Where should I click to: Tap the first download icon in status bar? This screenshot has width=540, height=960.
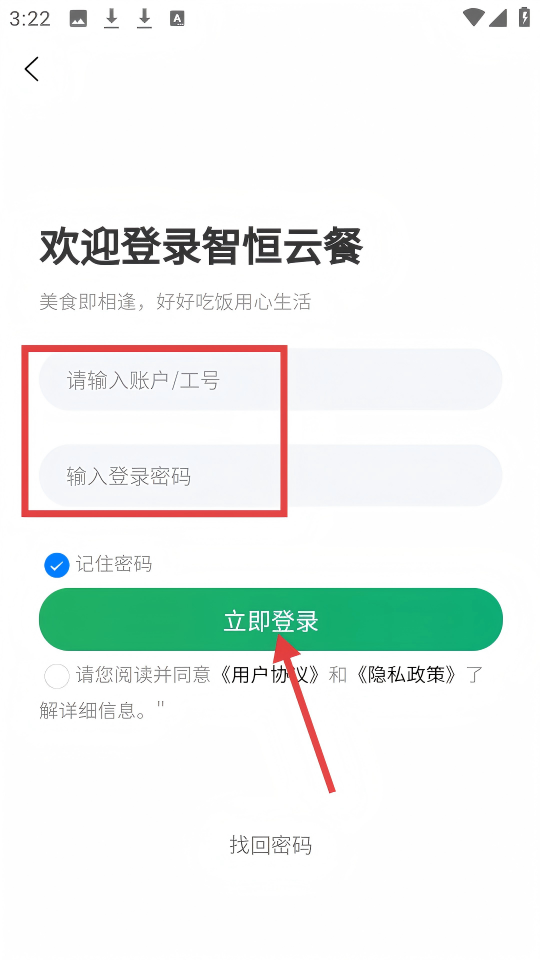(x=111, y=19)
